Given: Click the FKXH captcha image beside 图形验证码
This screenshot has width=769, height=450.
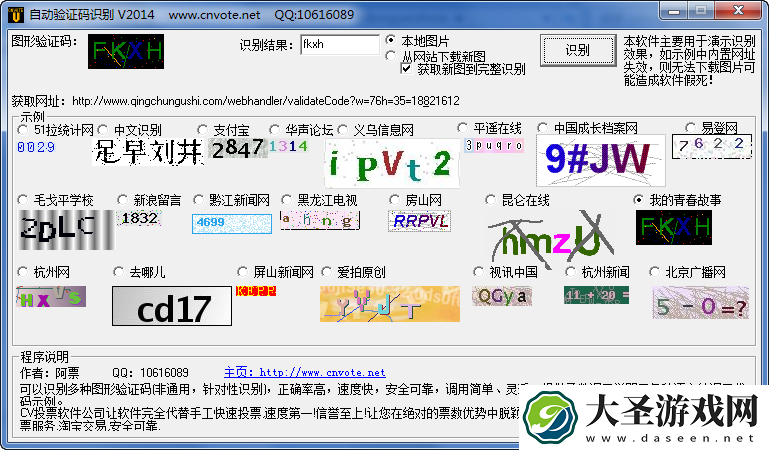Looking at the screenshot, I should (x=126, y=51).
